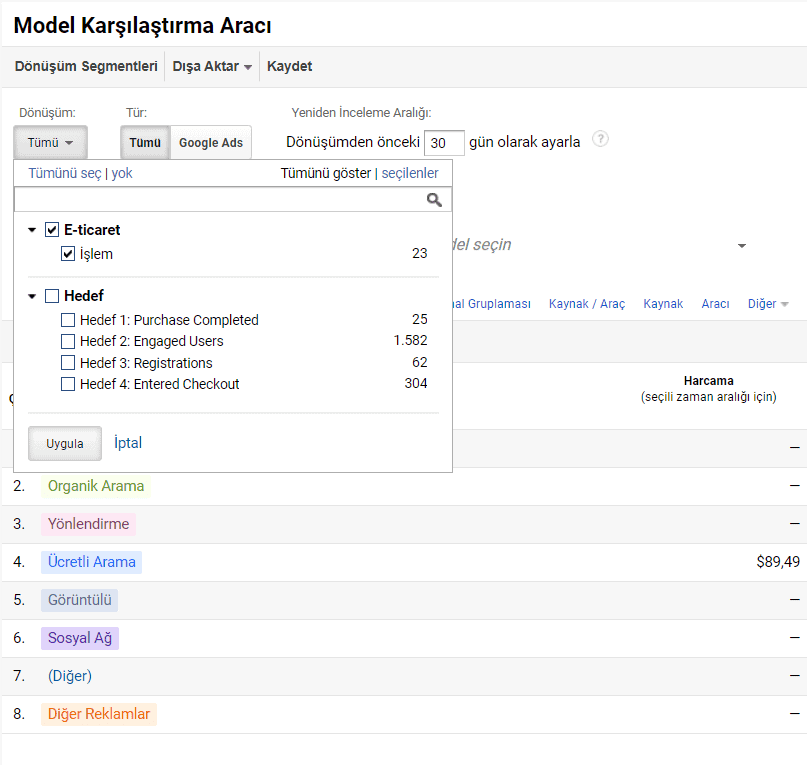
Task: Collapse the Hedef group arrow
Action: point(33,297)
